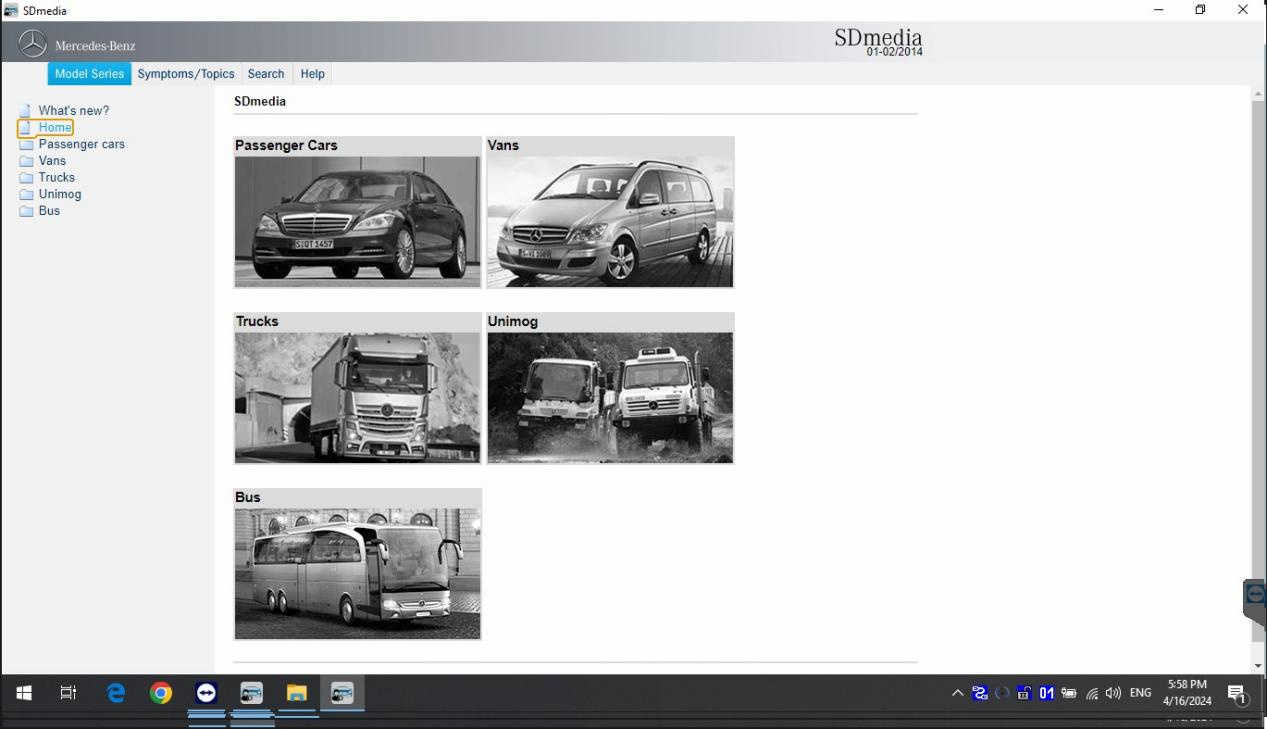Click the volume speaker icon in tray
This screenshot has height=729, width=1267.
(1113, 693)
